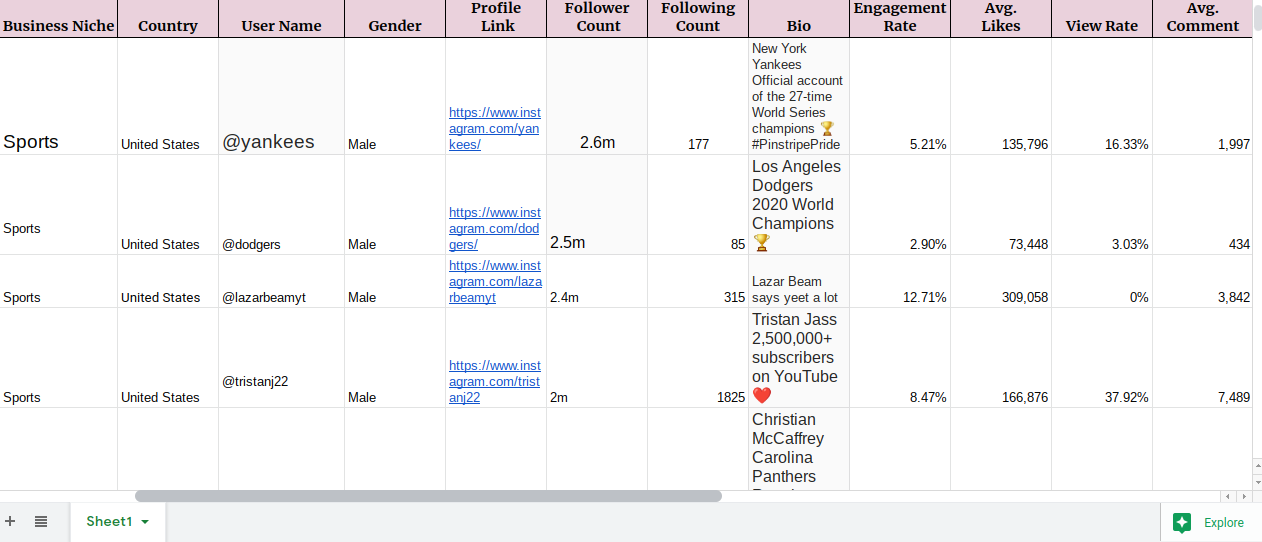
Task: Follow the lazarbeamyt Instagram profile link
Action: (494, 281)
